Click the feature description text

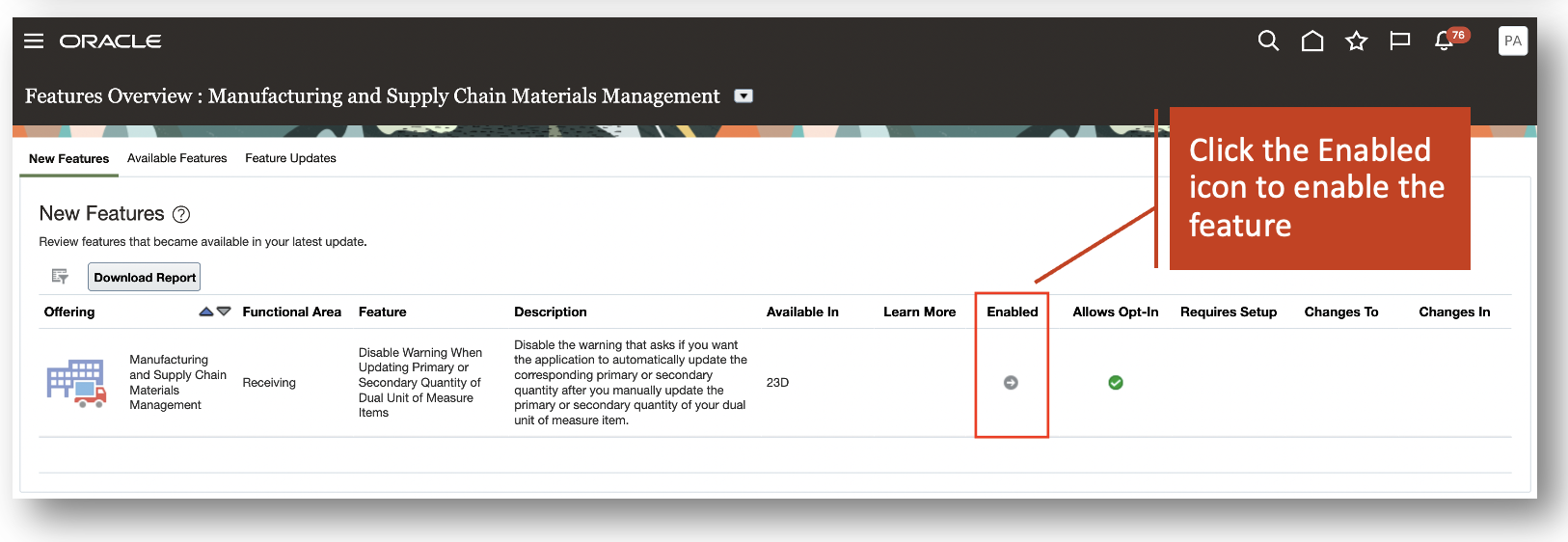click(631, 383)
